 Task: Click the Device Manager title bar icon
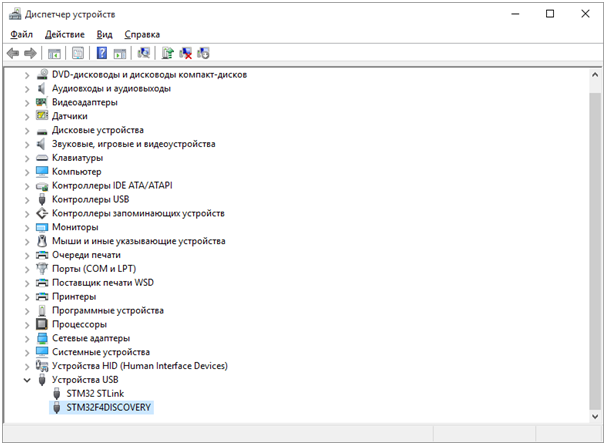(x=15, y=14)
